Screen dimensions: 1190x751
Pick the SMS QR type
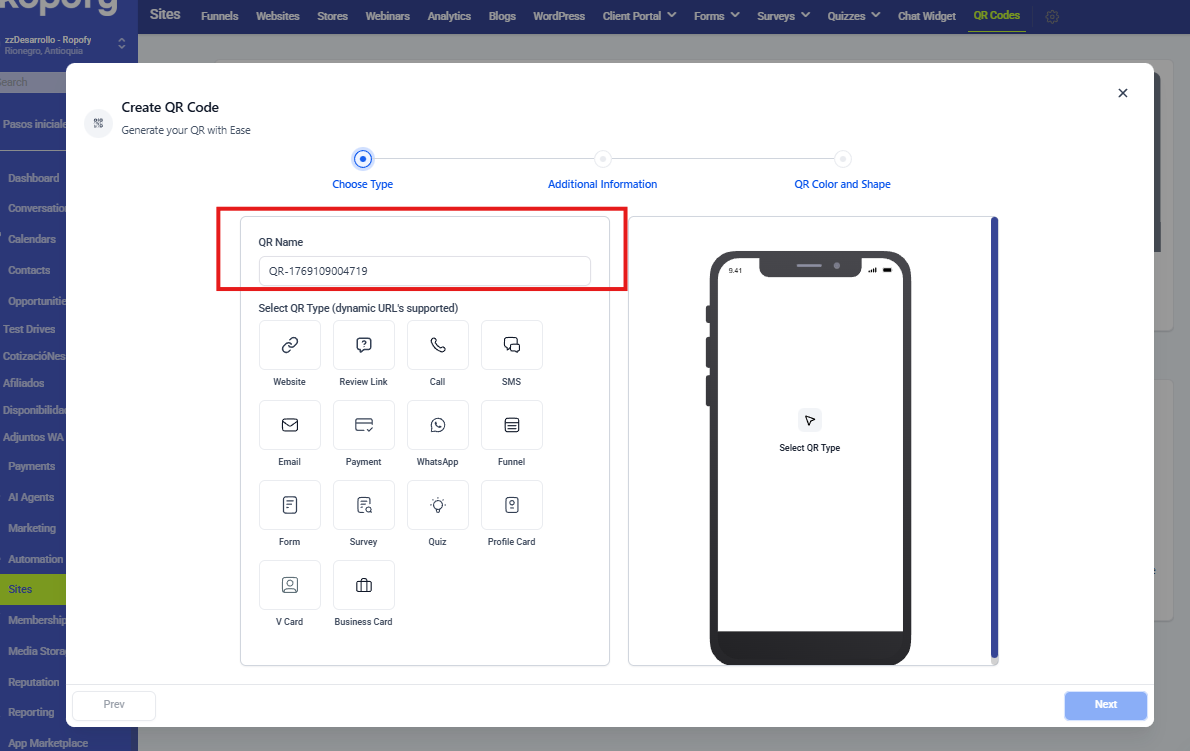click(x=512, y=345)
